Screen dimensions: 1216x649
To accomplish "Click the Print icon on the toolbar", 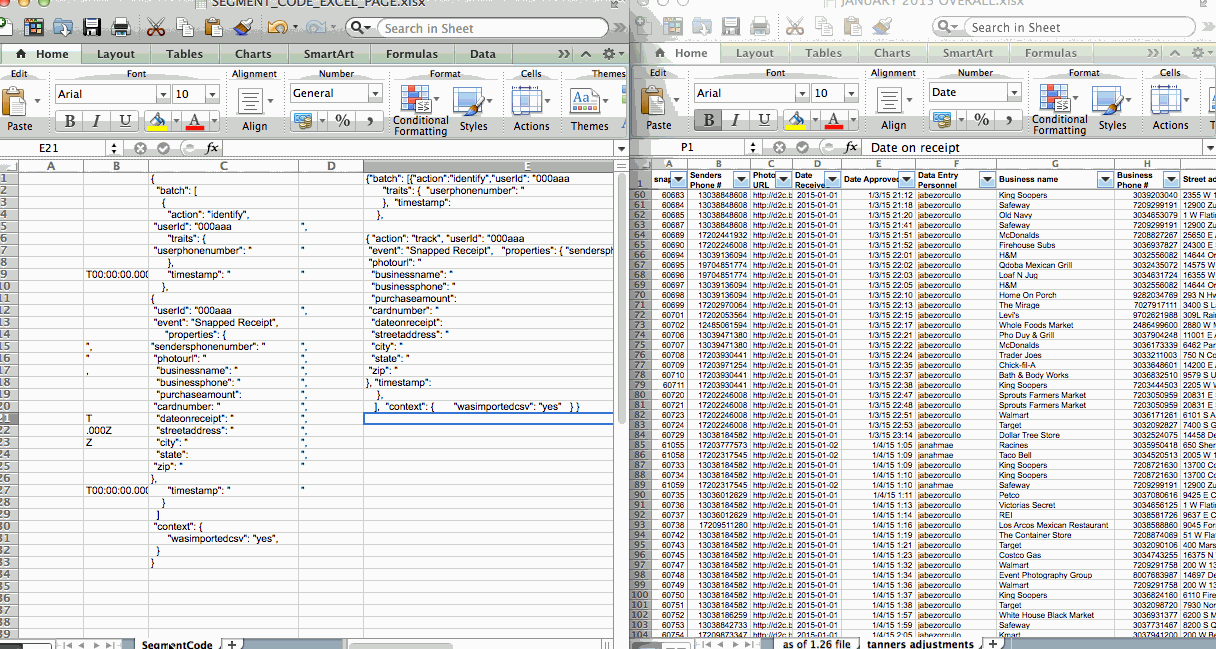I will (x=119, y=27).
